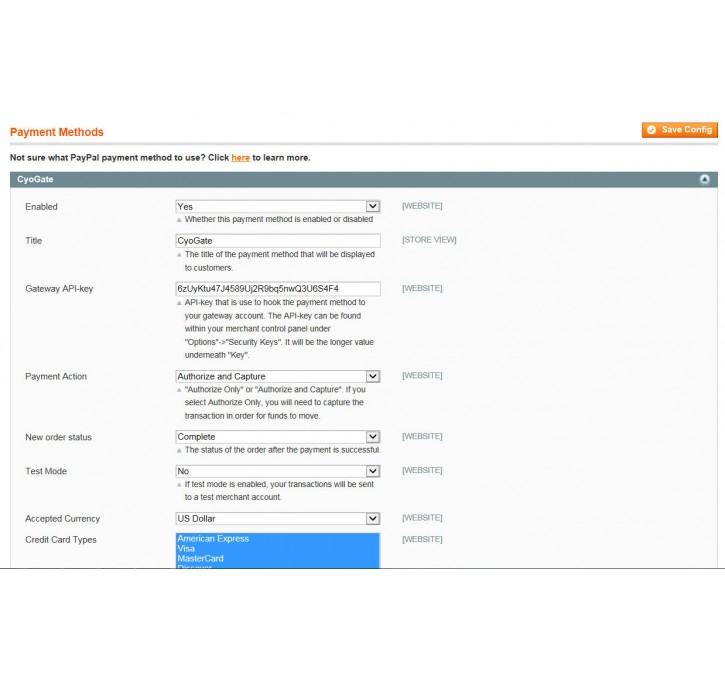The height and width of the screenshot is (680, 725).
Task: Collapse the CyoGate section arrow icon
Action: coord(704,179)
